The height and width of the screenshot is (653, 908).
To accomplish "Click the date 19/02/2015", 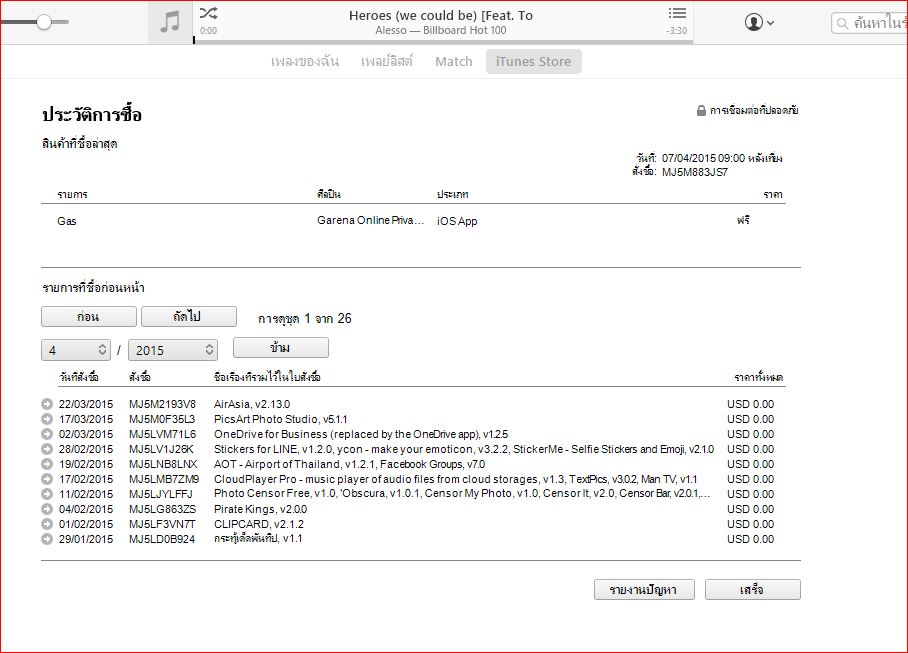I will [x=86, y=464].
